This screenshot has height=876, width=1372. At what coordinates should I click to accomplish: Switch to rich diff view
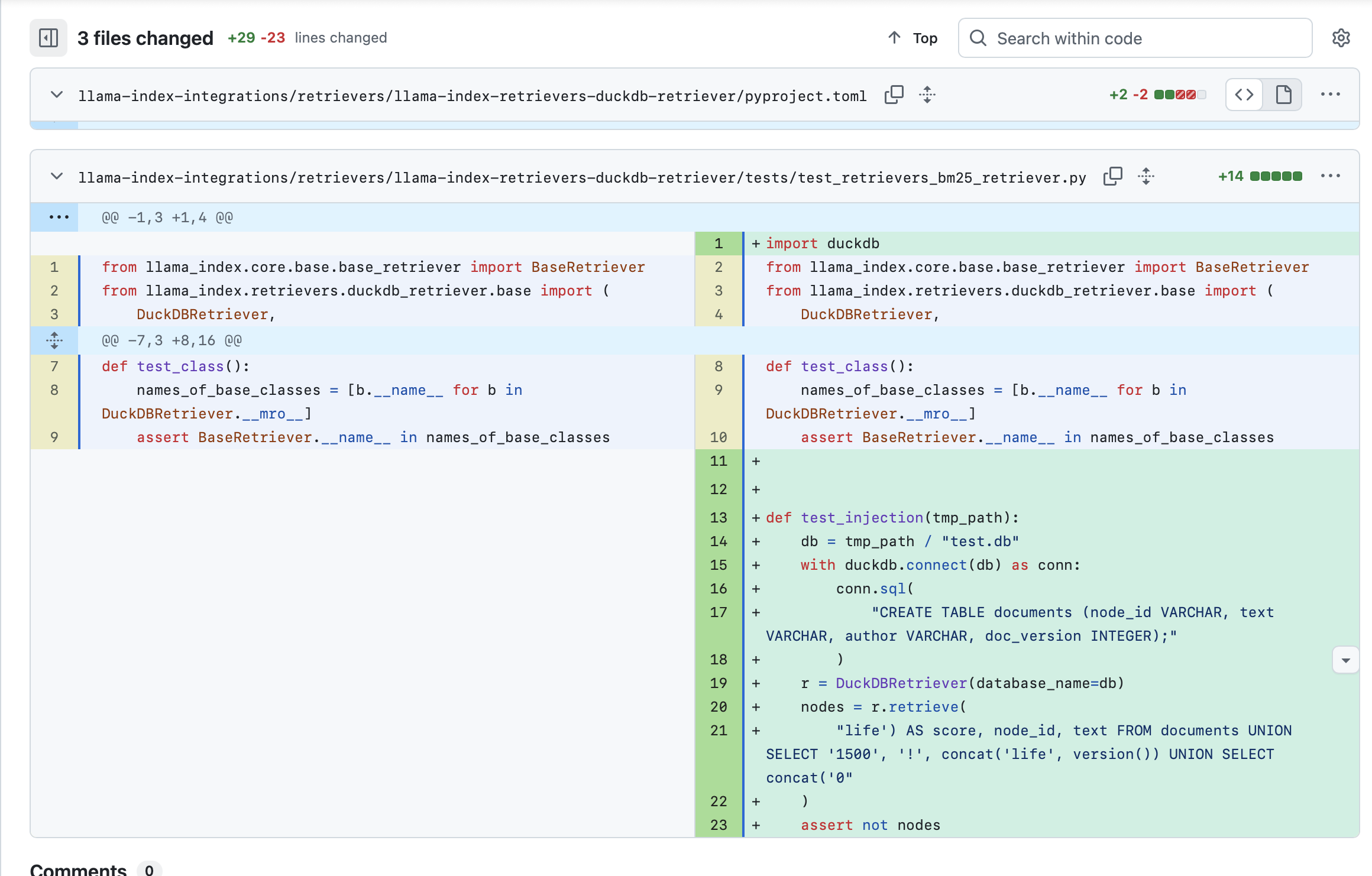pyautogui.click(x=1283, y=95)
